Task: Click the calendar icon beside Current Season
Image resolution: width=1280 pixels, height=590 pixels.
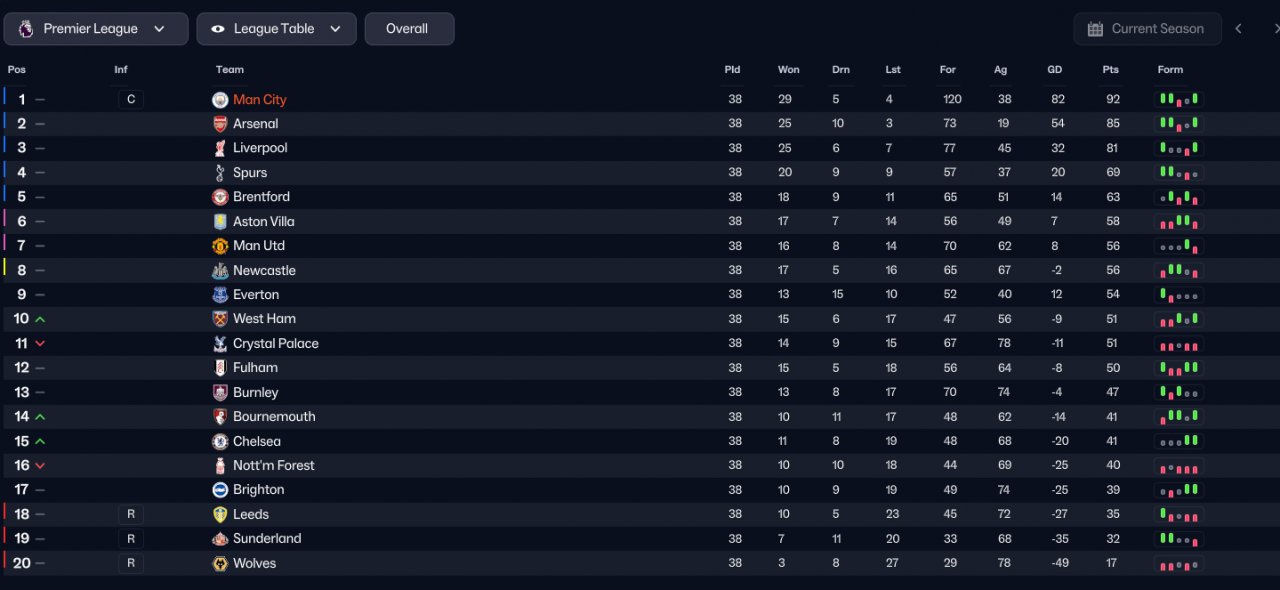Action: tap(1095, 29)
